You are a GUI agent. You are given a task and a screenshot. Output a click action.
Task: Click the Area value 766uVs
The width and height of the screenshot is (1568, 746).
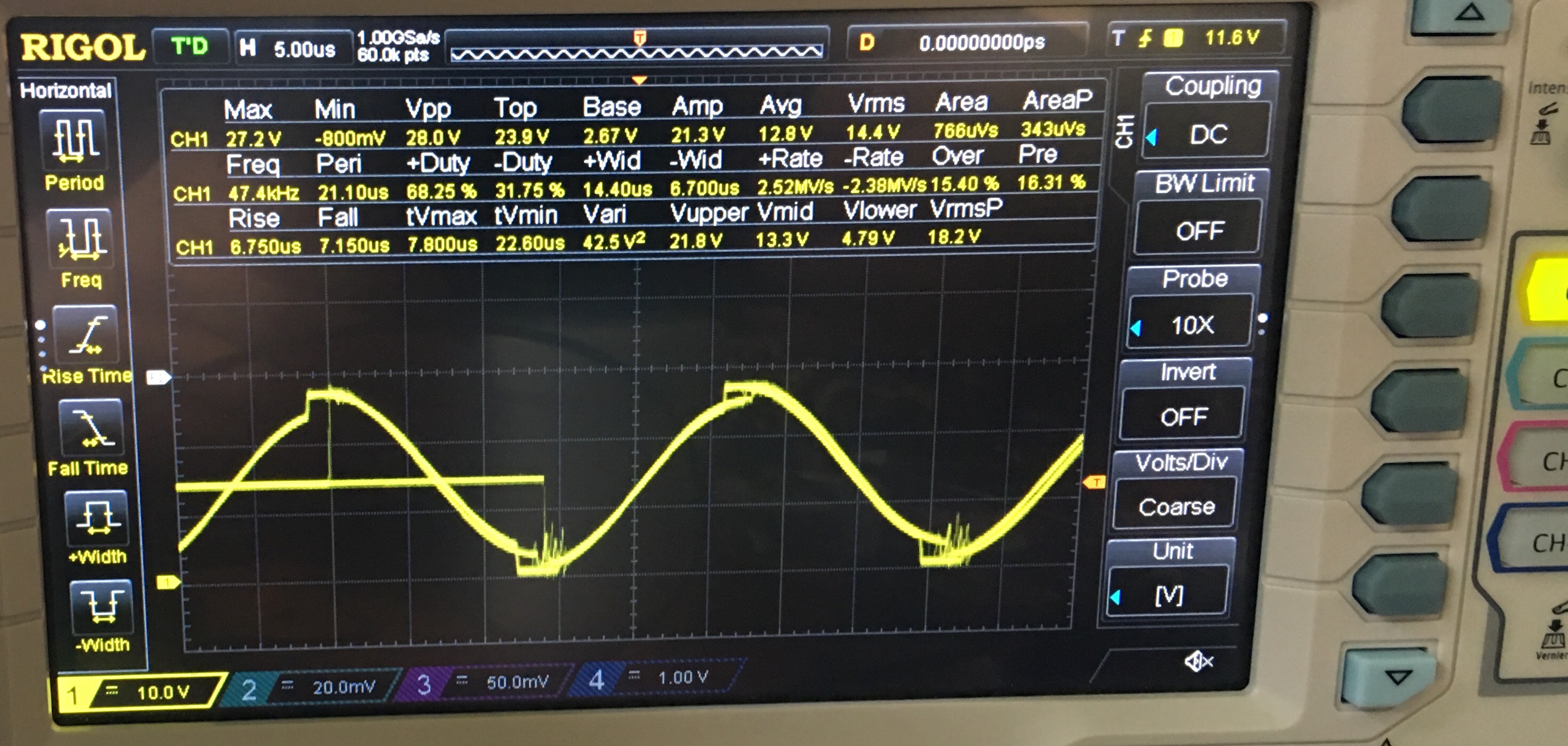(966, 130)
